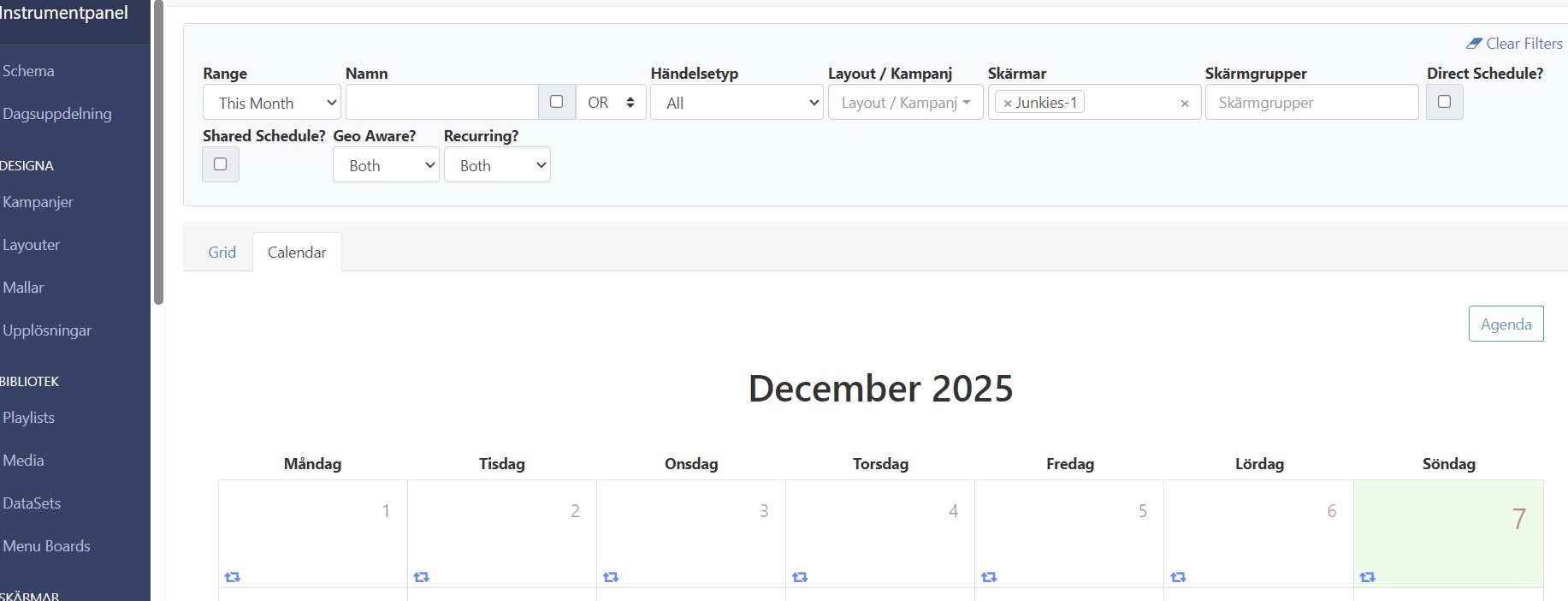Screen dimensions: 1568x601
Task: Click recurring event icon on Wednesday 3
Action: [x=611, y=577]
